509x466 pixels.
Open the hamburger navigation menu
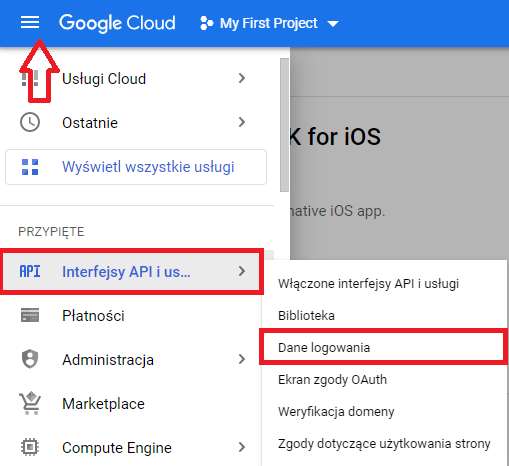point(30,23)
